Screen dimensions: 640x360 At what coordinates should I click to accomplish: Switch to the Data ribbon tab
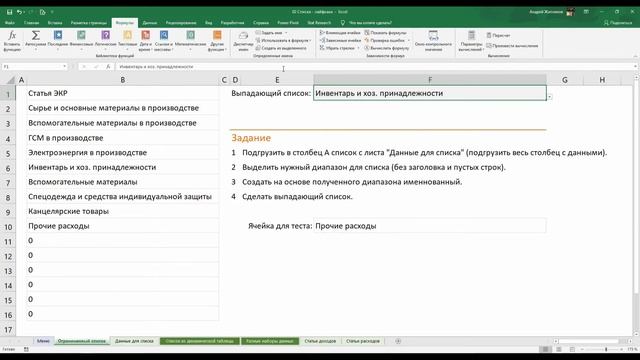pos(150,23)
